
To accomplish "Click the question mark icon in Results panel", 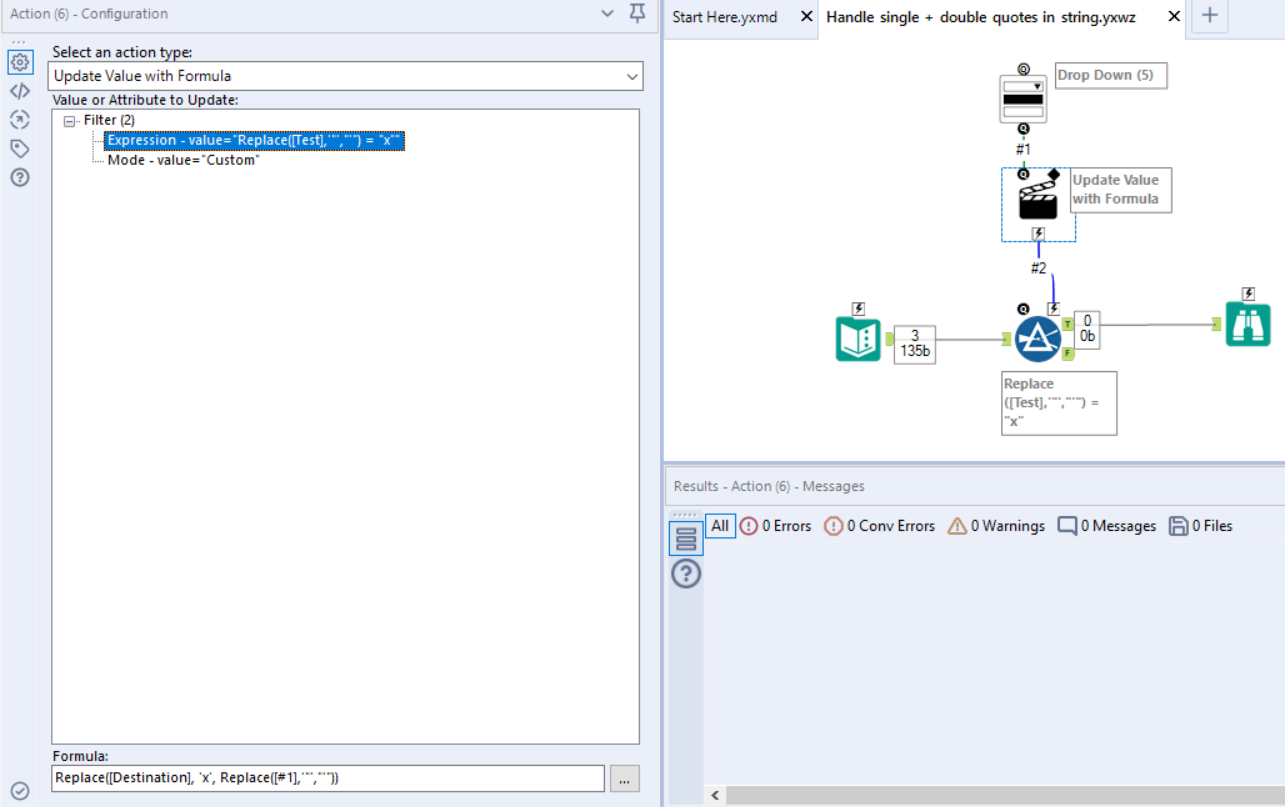I will [x=687, y=573].
